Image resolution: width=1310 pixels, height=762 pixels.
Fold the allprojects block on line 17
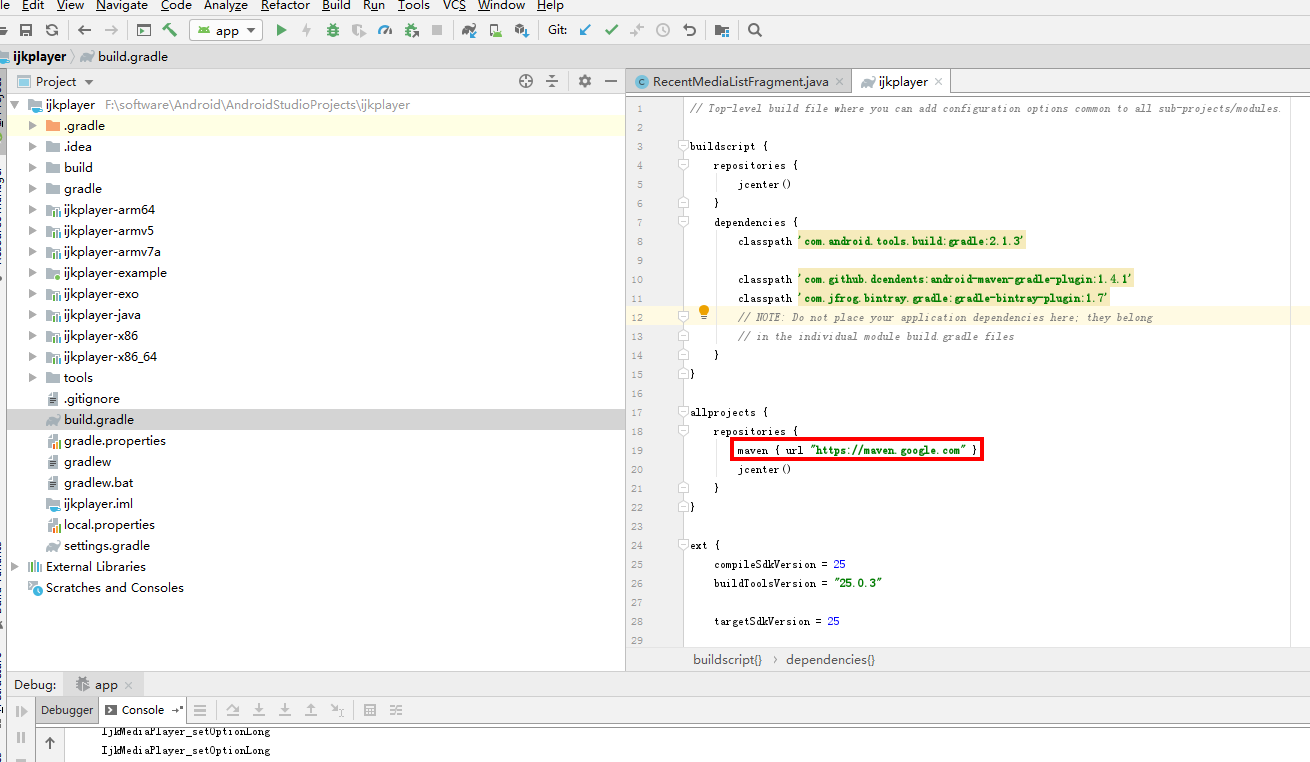pyautogui.click(x=683, y=412)
